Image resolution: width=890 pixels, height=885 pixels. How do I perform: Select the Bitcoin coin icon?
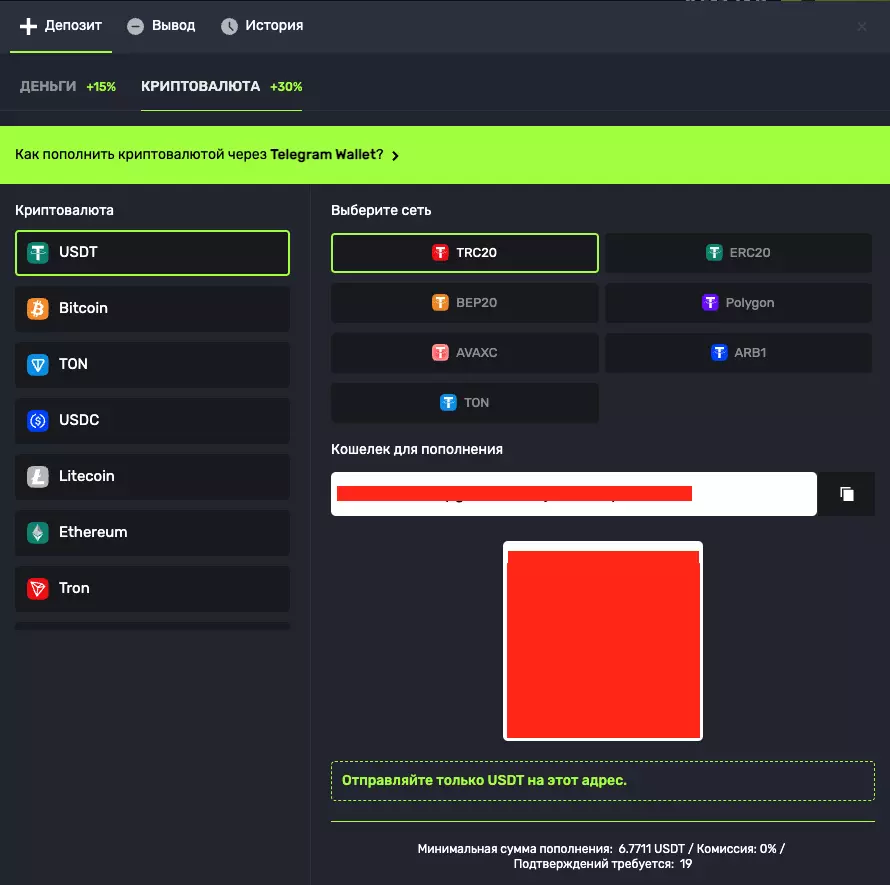coord(37,309)
